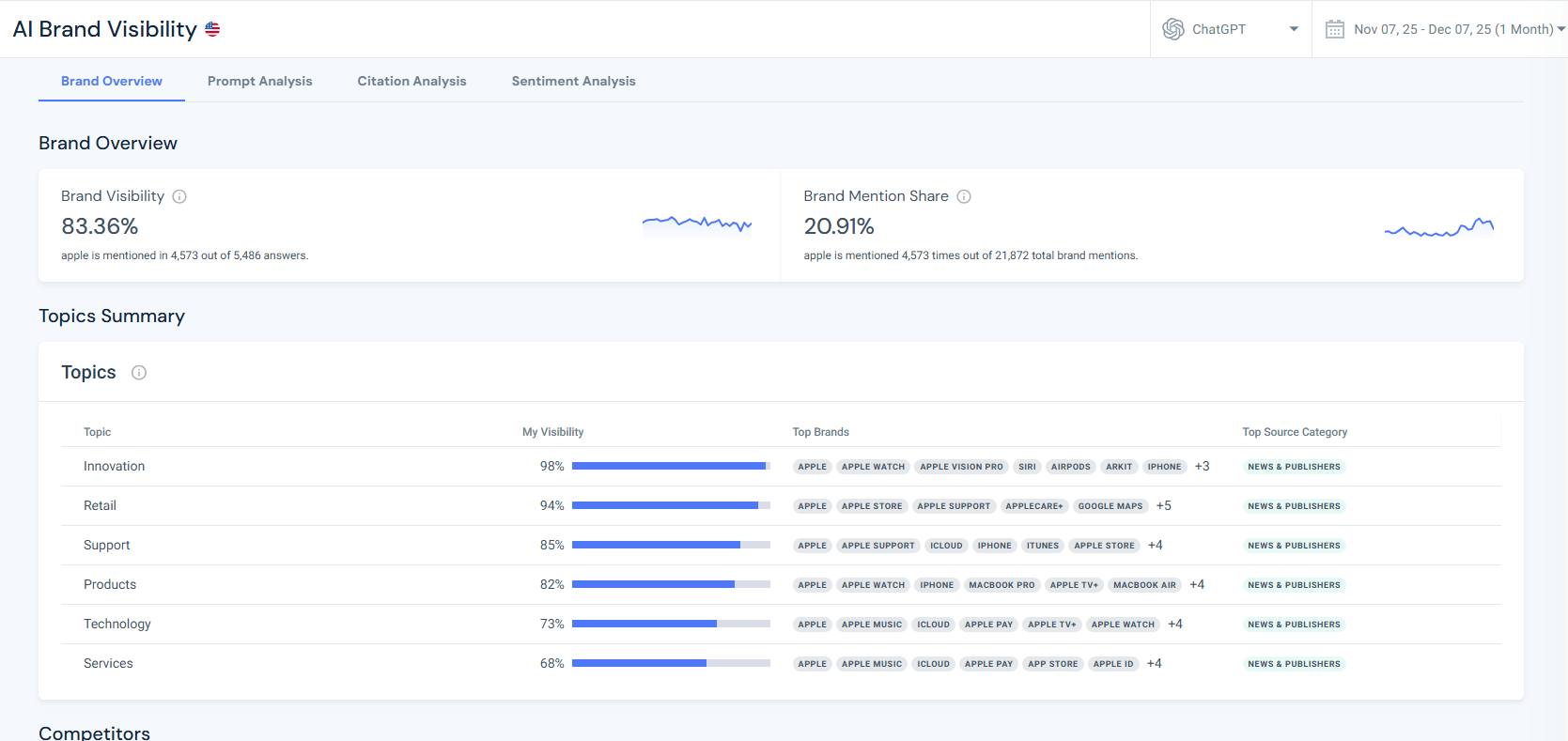Viewport: 1568px width, 741px height.
Task: Click the ARKit brand tag
Action: (x=1119, y=467)
